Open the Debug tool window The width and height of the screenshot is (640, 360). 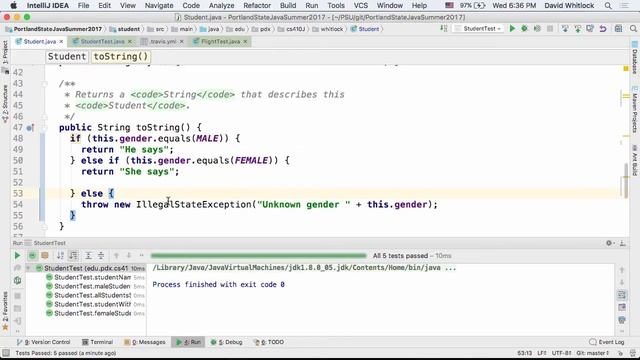coord(226,342)
